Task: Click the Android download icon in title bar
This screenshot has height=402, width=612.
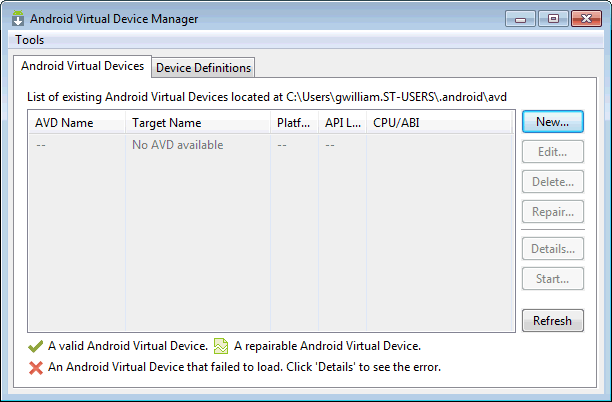Action: 18,18
